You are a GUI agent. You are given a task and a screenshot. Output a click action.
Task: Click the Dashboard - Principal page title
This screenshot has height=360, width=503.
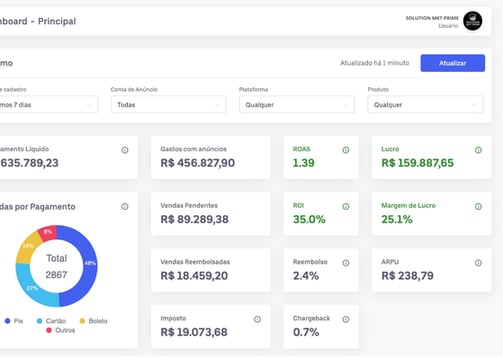(38, 21)
